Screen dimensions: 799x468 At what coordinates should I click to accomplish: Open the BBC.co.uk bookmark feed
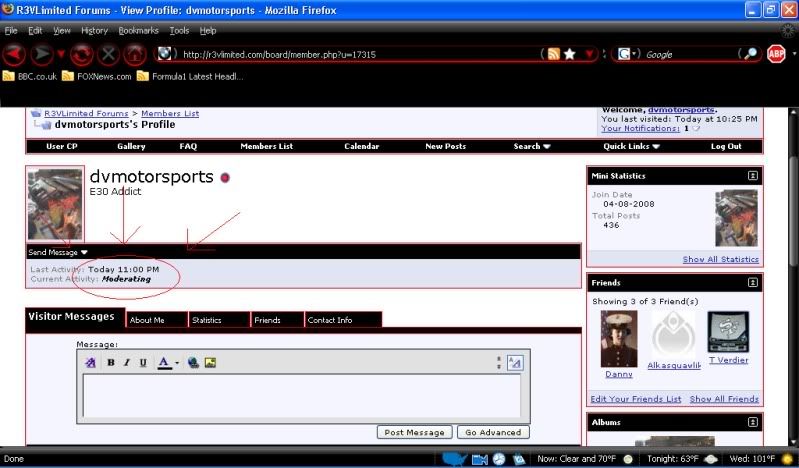pos(30,76)
